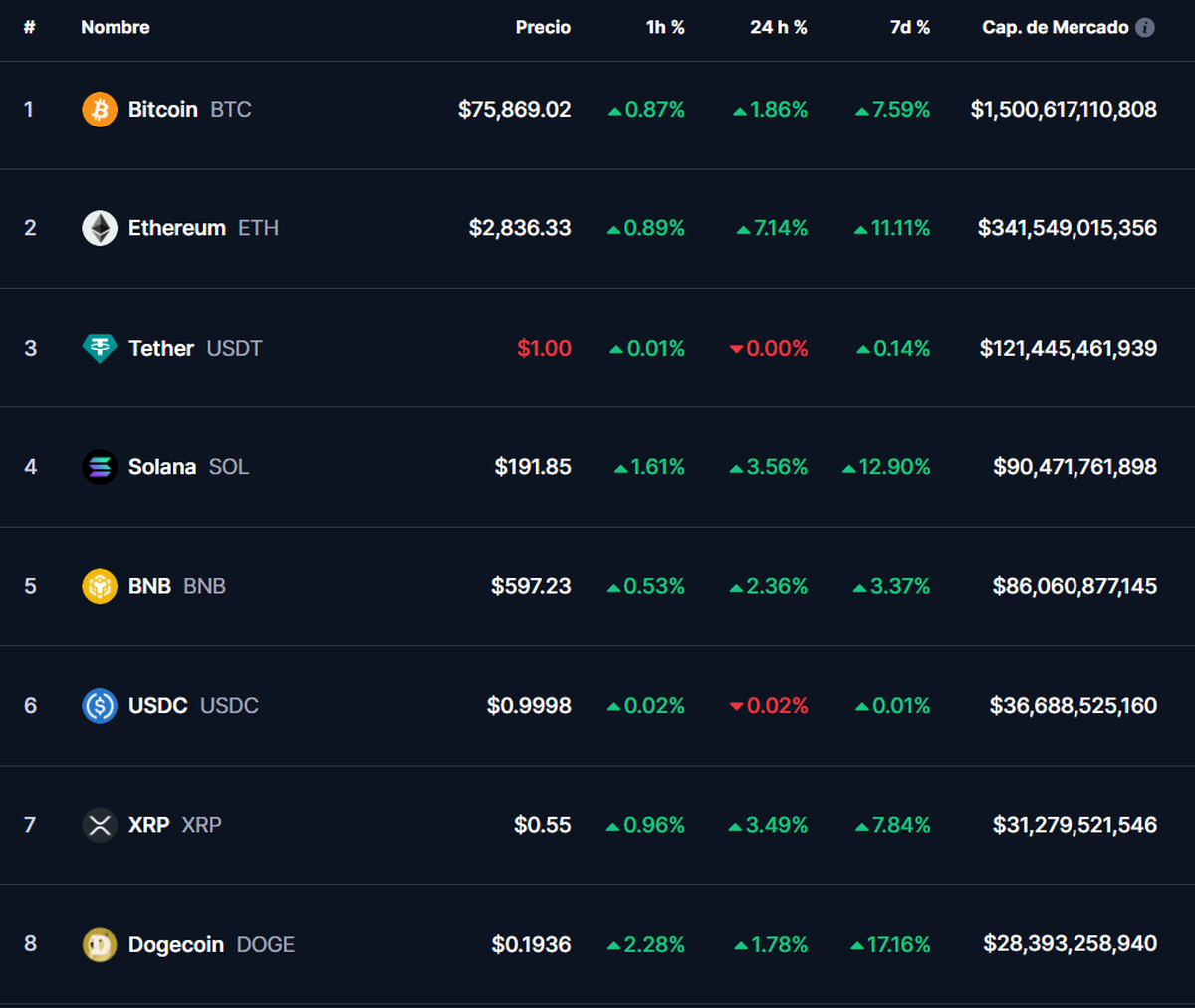Image resolution: width=1195 pixels, height=1008 pixels.
Task: Click the XRP logo icon
Action: point(100,825)
